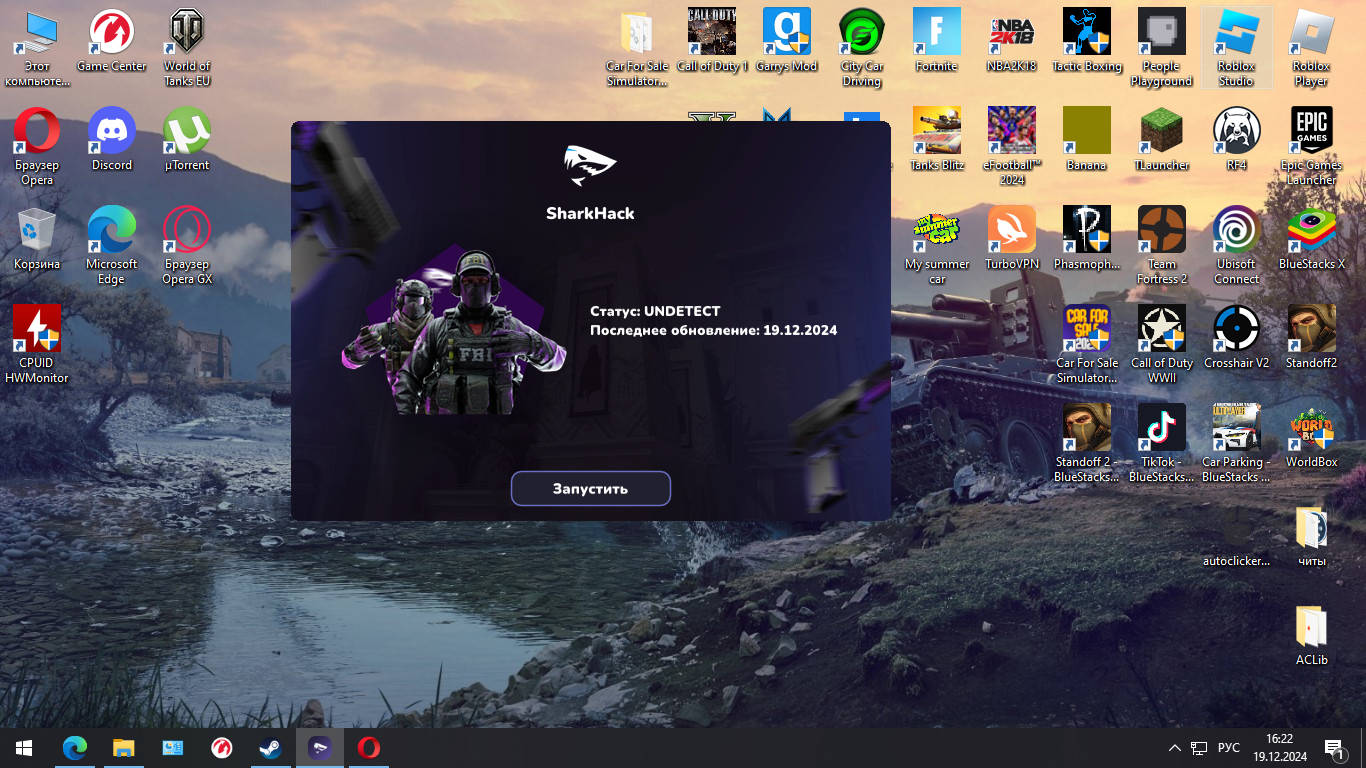Select the Корзина recycle bin
This screenshot has width=1366, height=768.
click(37, 238)
